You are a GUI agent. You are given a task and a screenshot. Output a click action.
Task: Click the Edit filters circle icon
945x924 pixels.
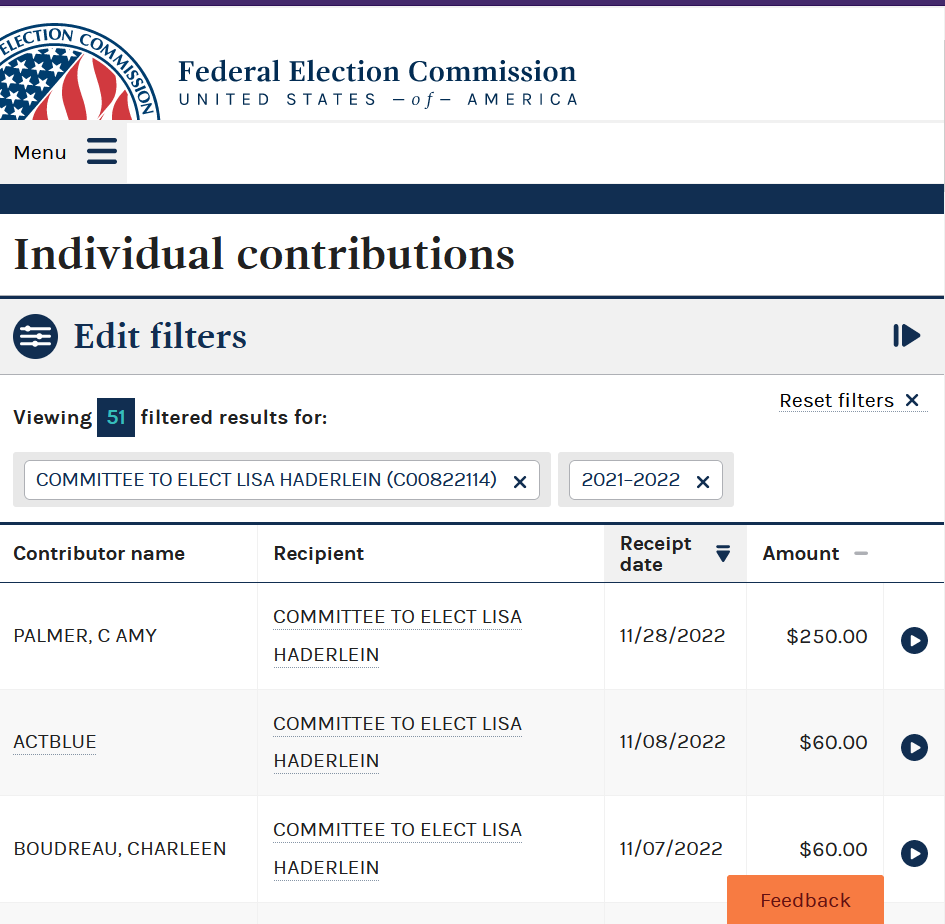pyautogui.click(x=36, y=336)
